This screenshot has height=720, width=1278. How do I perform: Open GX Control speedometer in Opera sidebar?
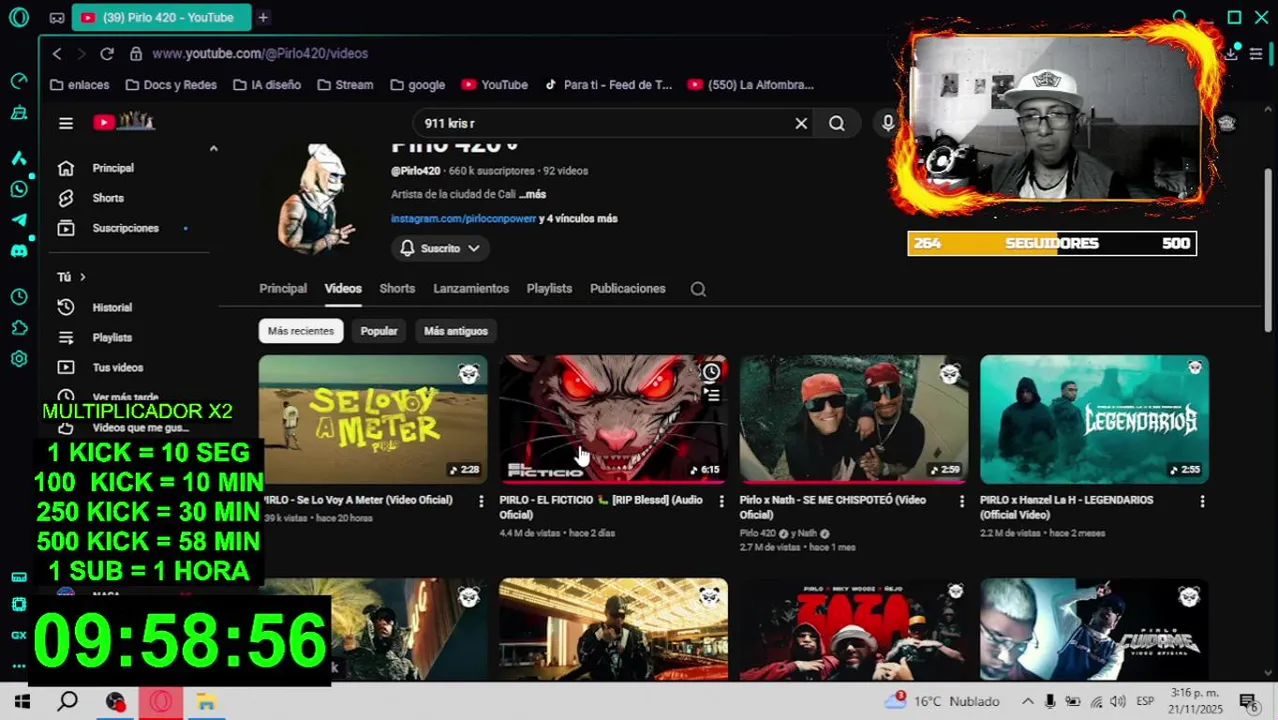tap(18, 80)
